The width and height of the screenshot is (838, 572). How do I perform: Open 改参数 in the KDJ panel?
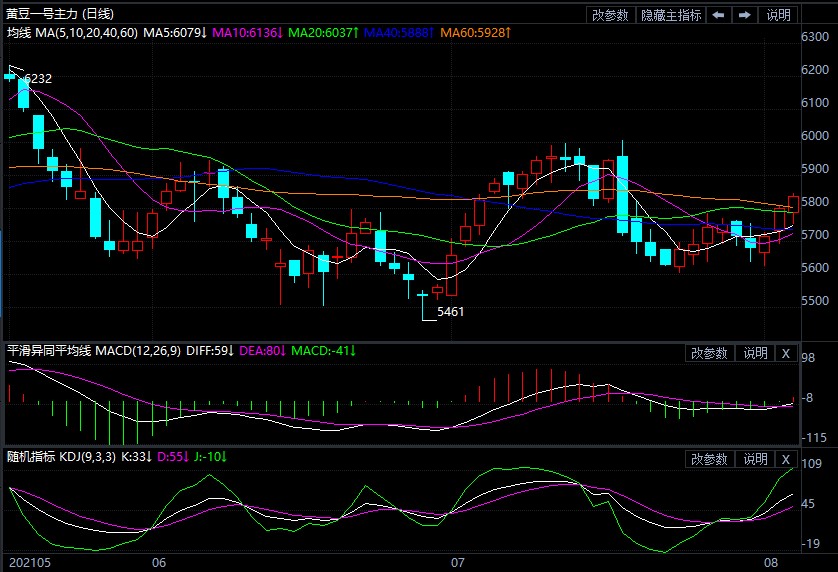[709, 459]
